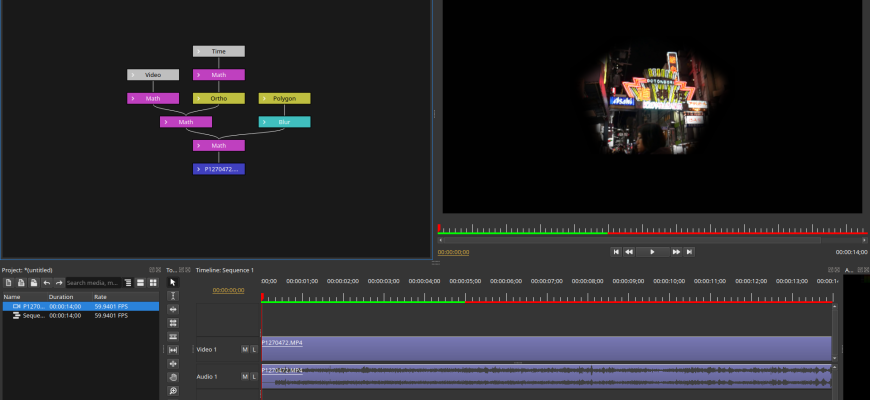Redo the last action

tap(59, 283)
